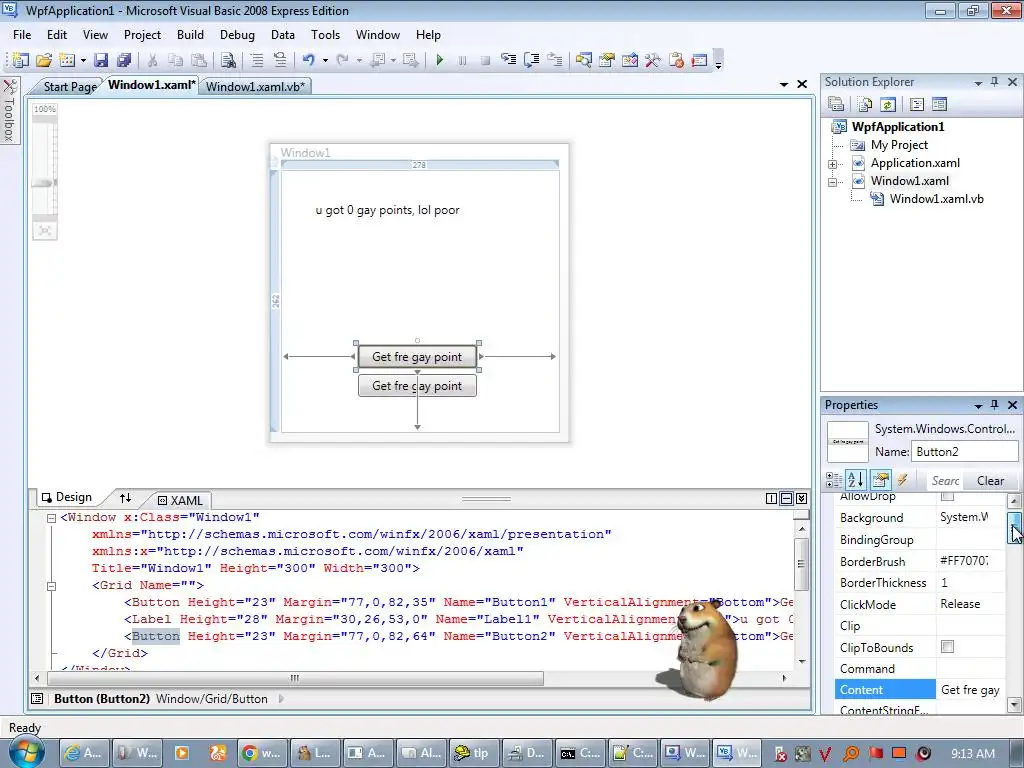Collapse the Grid element in the XAML editor
Viewport: 1024px width, 768px height.
pyautogui.click(x=52, y=586)
